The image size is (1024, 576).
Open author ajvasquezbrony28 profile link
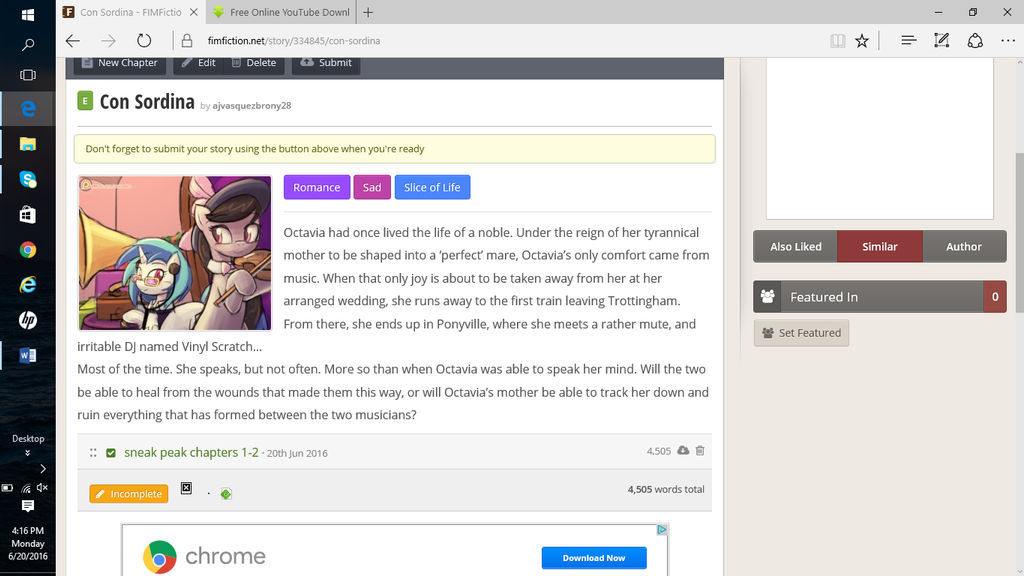tap(251, 105)
